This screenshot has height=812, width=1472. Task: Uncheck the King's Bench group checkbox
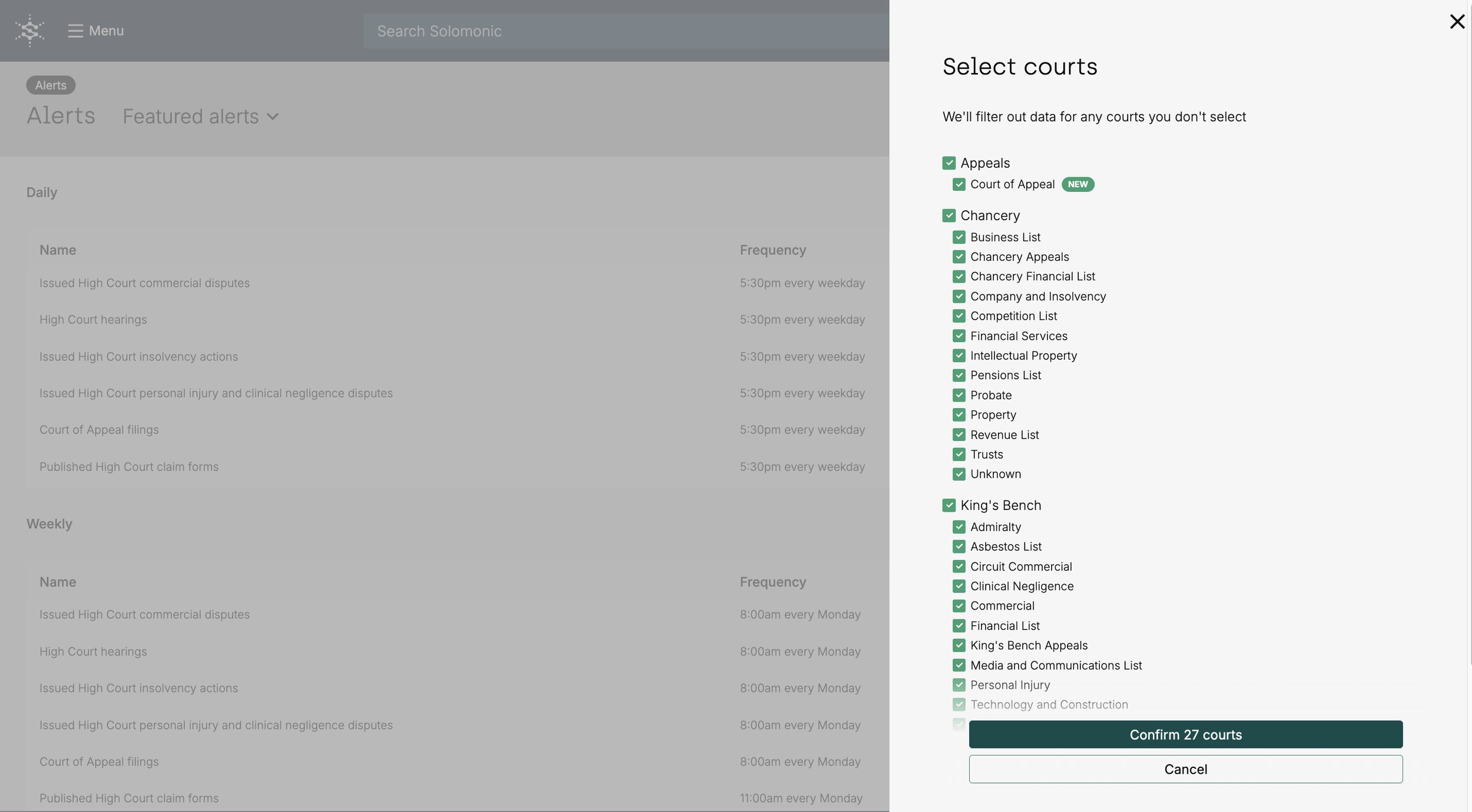[x=949, y=505]
